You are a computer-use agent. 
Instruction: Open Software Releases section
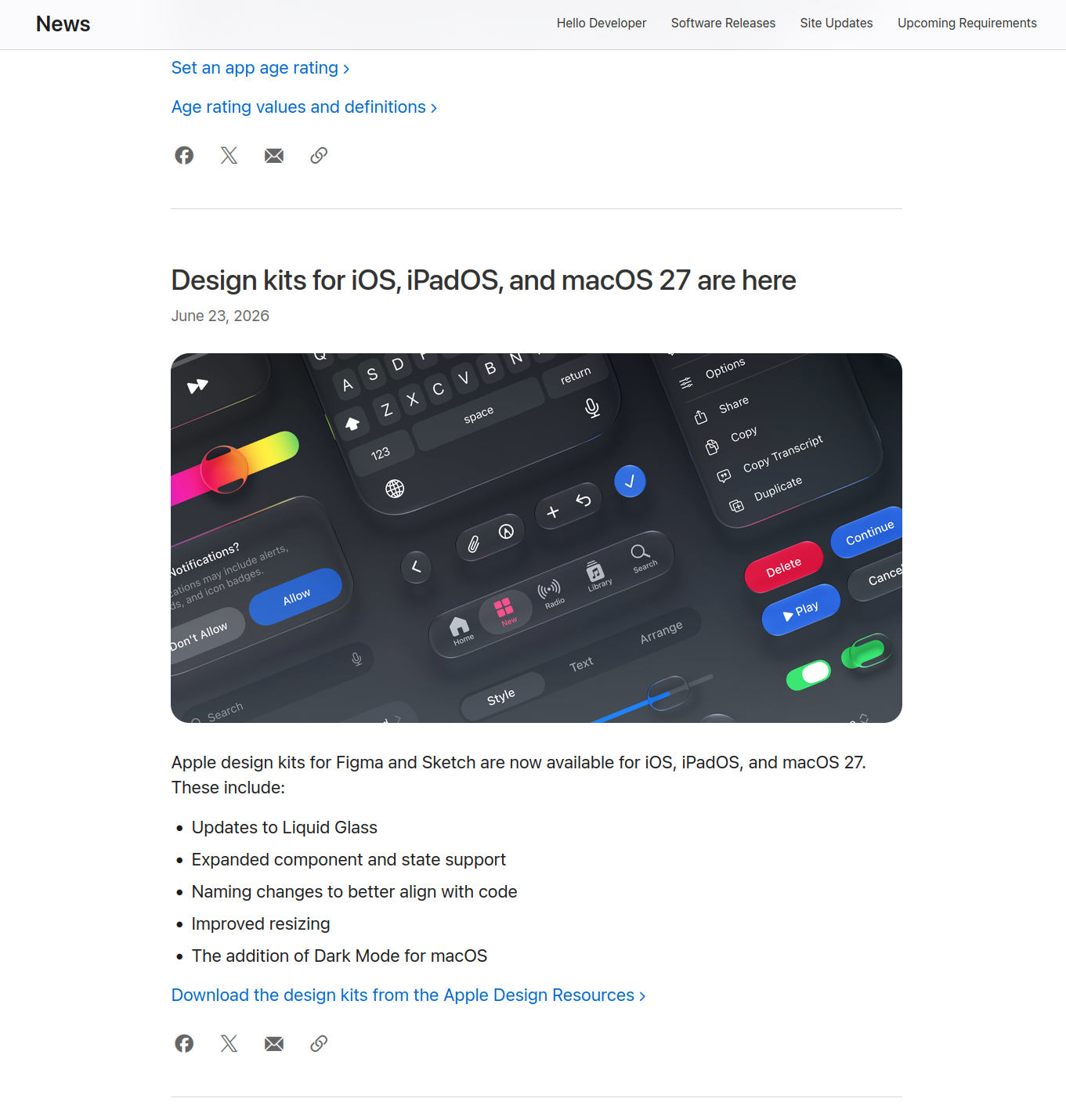(723, 23)
